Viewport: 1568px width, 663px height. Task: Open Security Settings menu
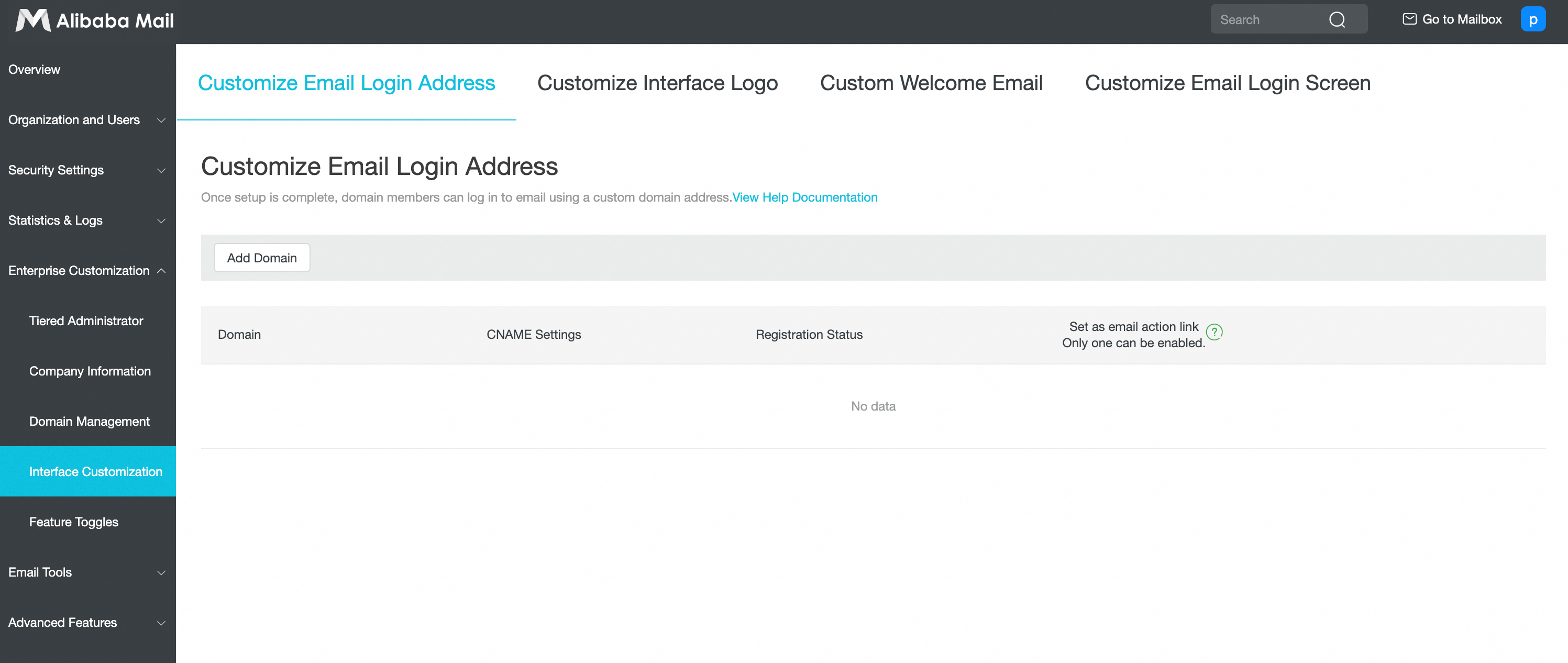pyautogui.click(x=87, y=171)
